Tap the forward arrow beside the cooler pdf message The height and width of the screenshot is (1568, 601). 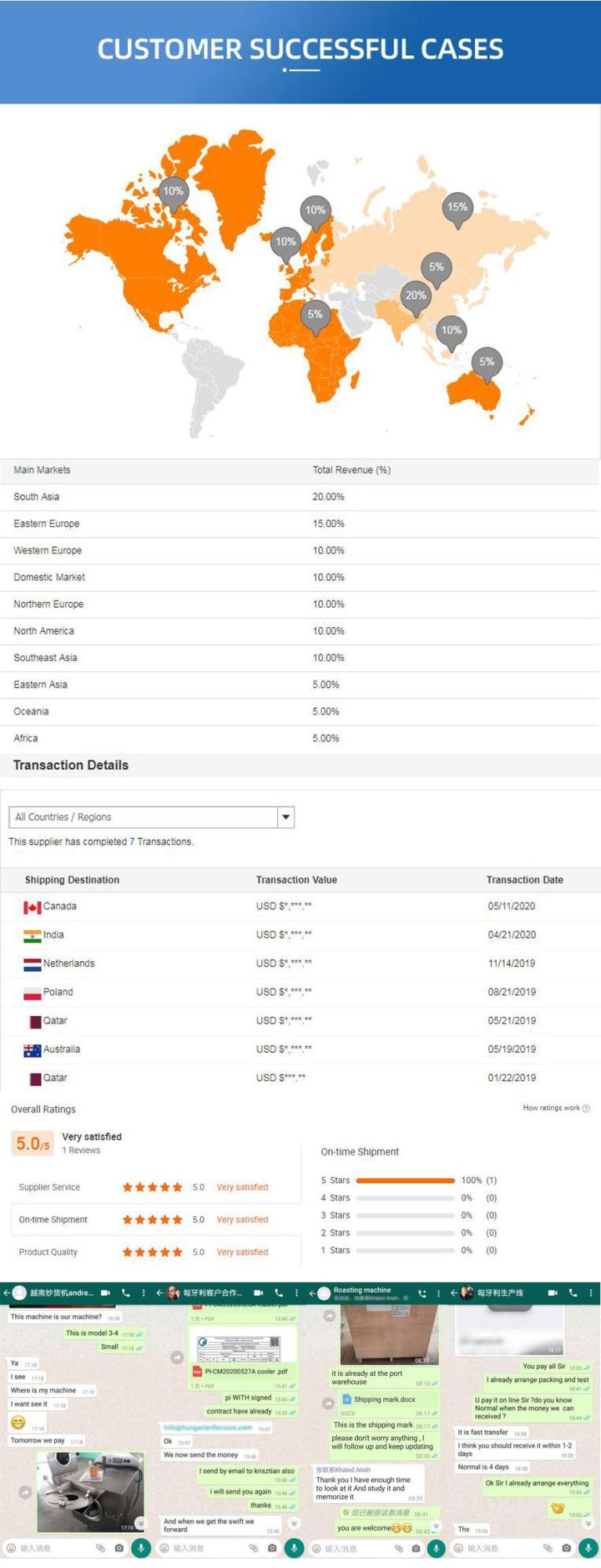coord(177,1357)
